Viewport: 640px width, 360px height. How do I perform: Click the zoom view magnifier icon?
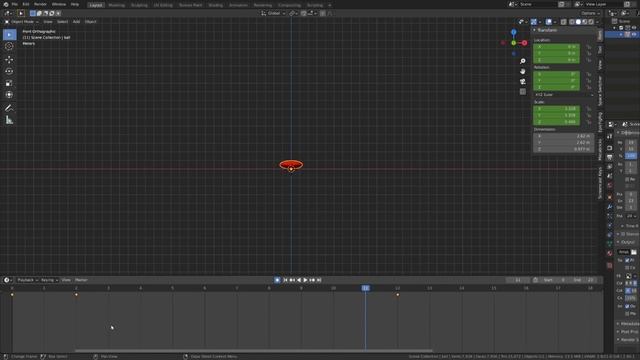(523, 61)
